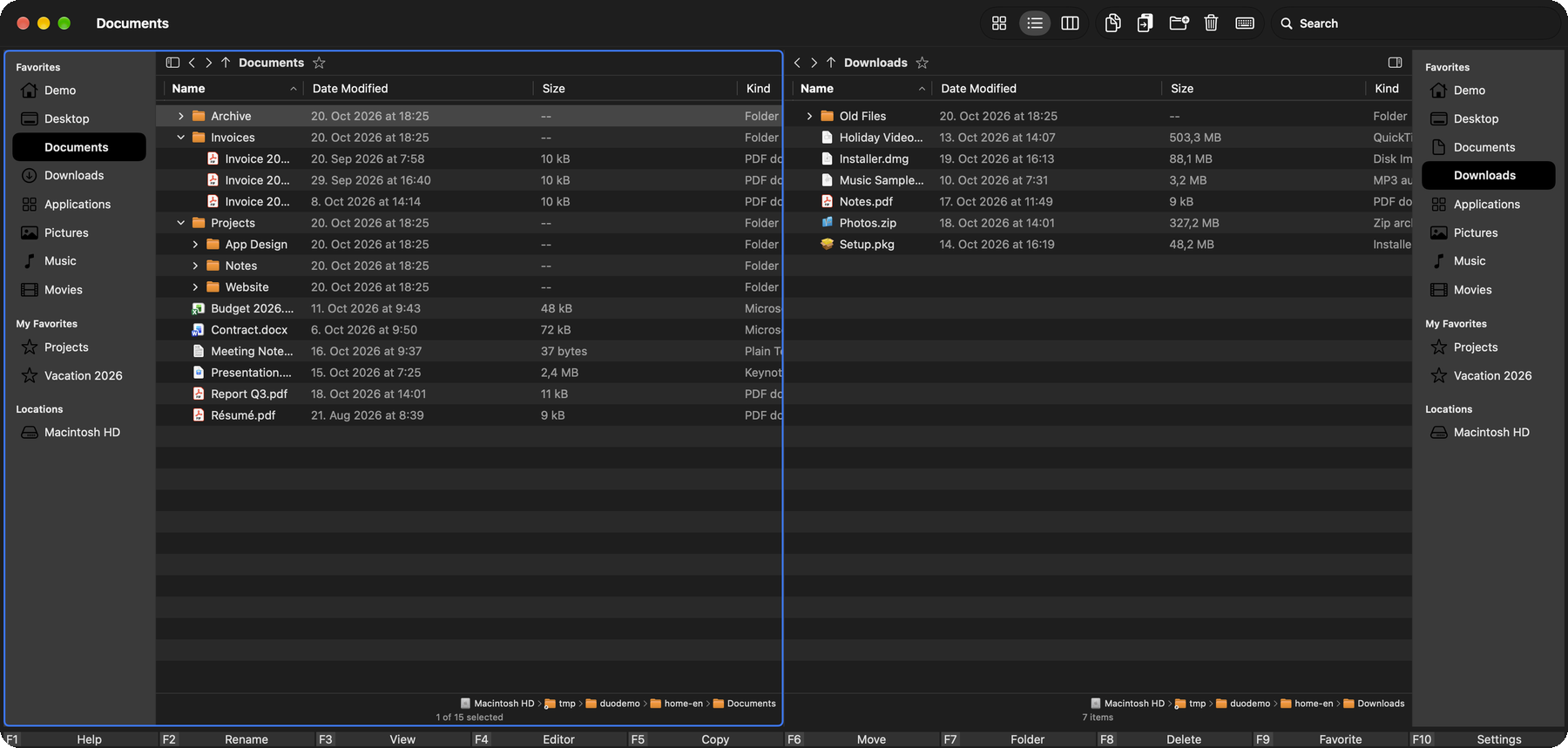Toggle the left pane sidebar
The width and height of the screenshot is (1568, 748).
click(172, 63)
